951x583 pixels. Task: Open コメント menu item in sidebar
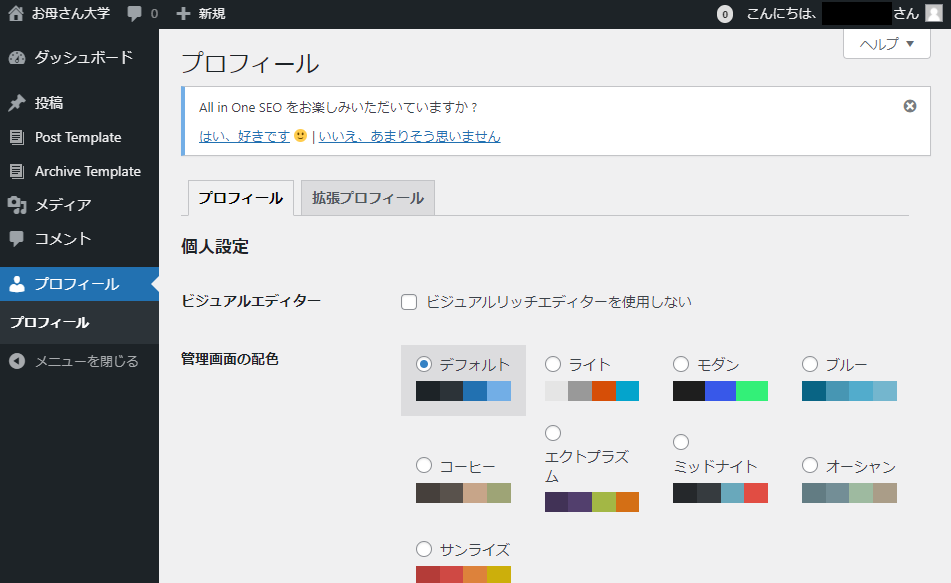79,239
